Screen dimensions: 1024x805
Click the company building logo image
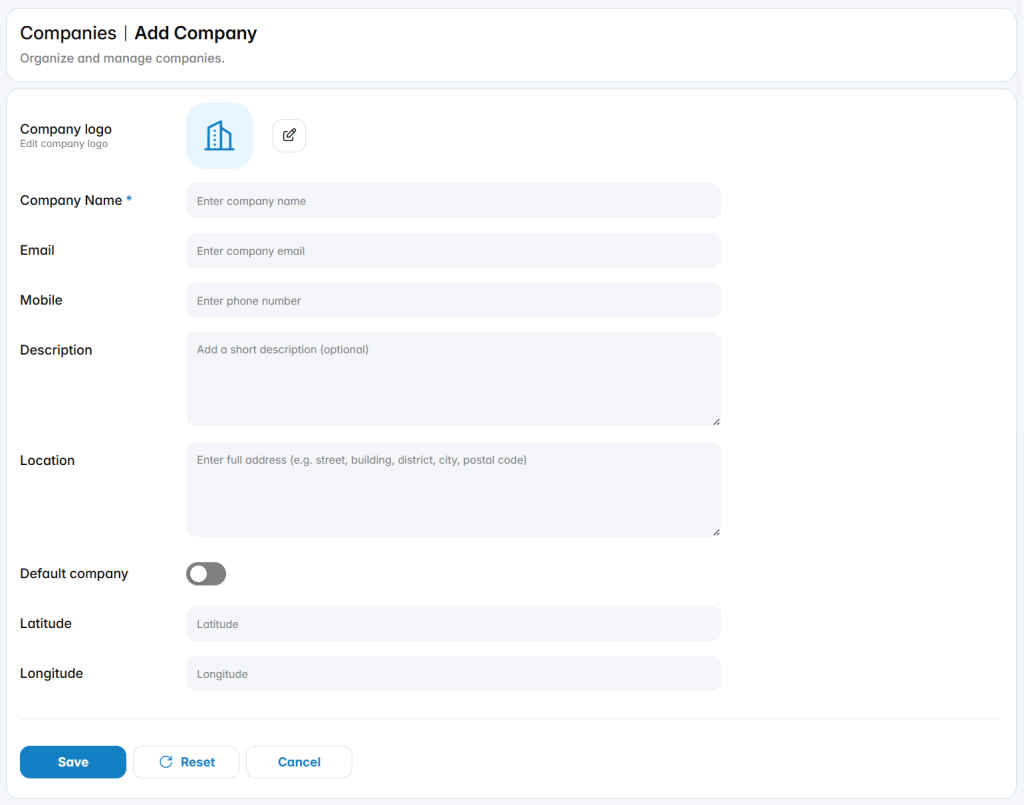219,136
